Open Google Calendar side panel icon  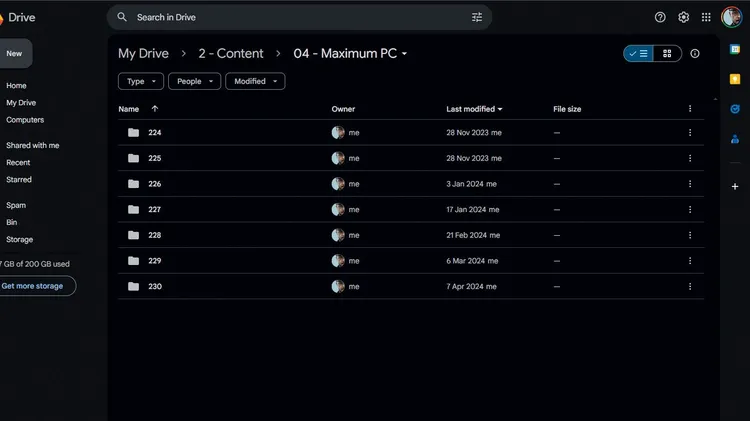tap(735, 49)
